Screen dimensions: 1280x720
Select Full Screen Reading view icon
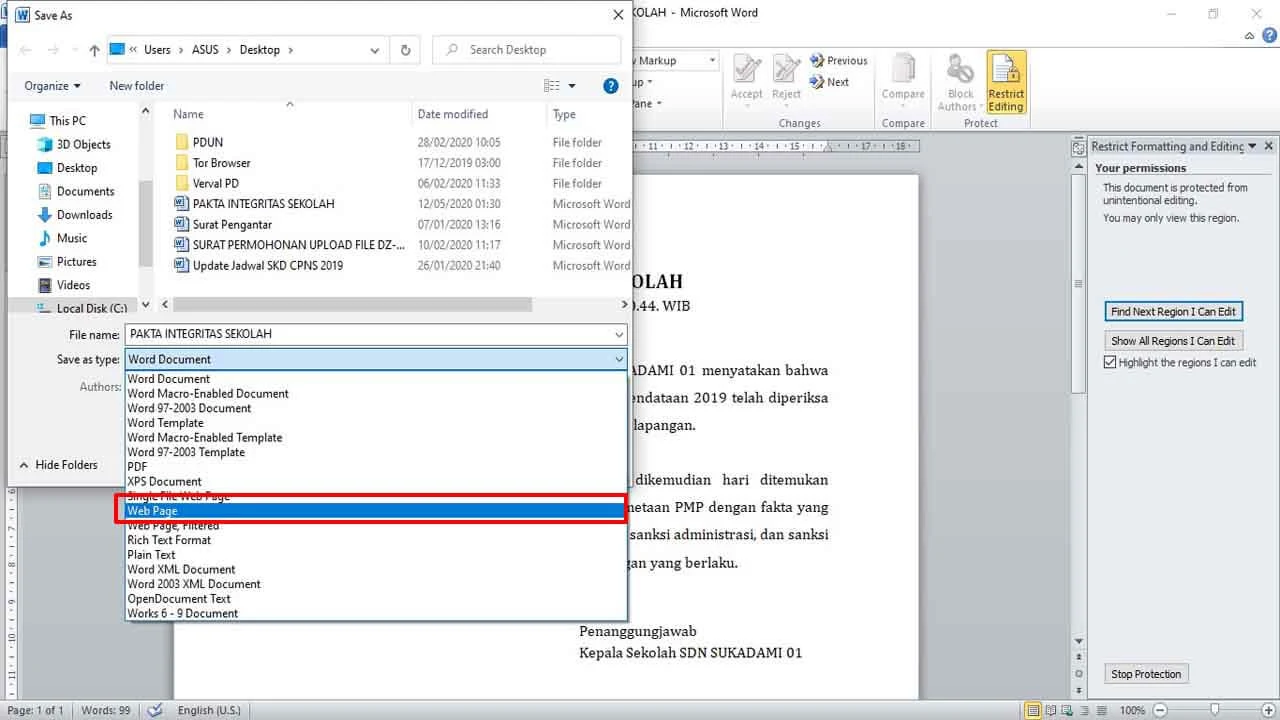tap(1051, 710)
